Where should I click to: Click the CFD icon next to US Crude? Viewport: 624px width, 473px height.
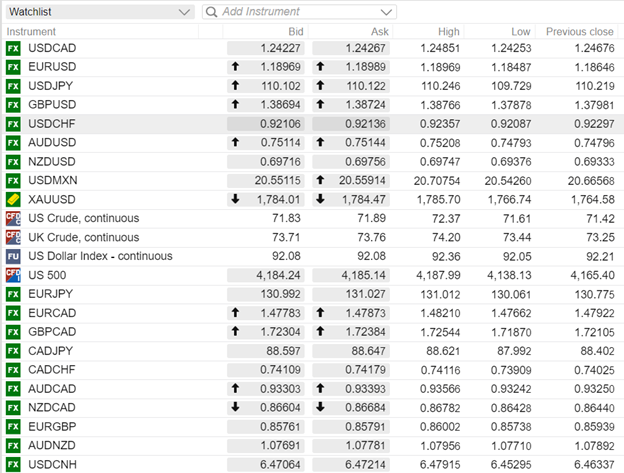13,218
